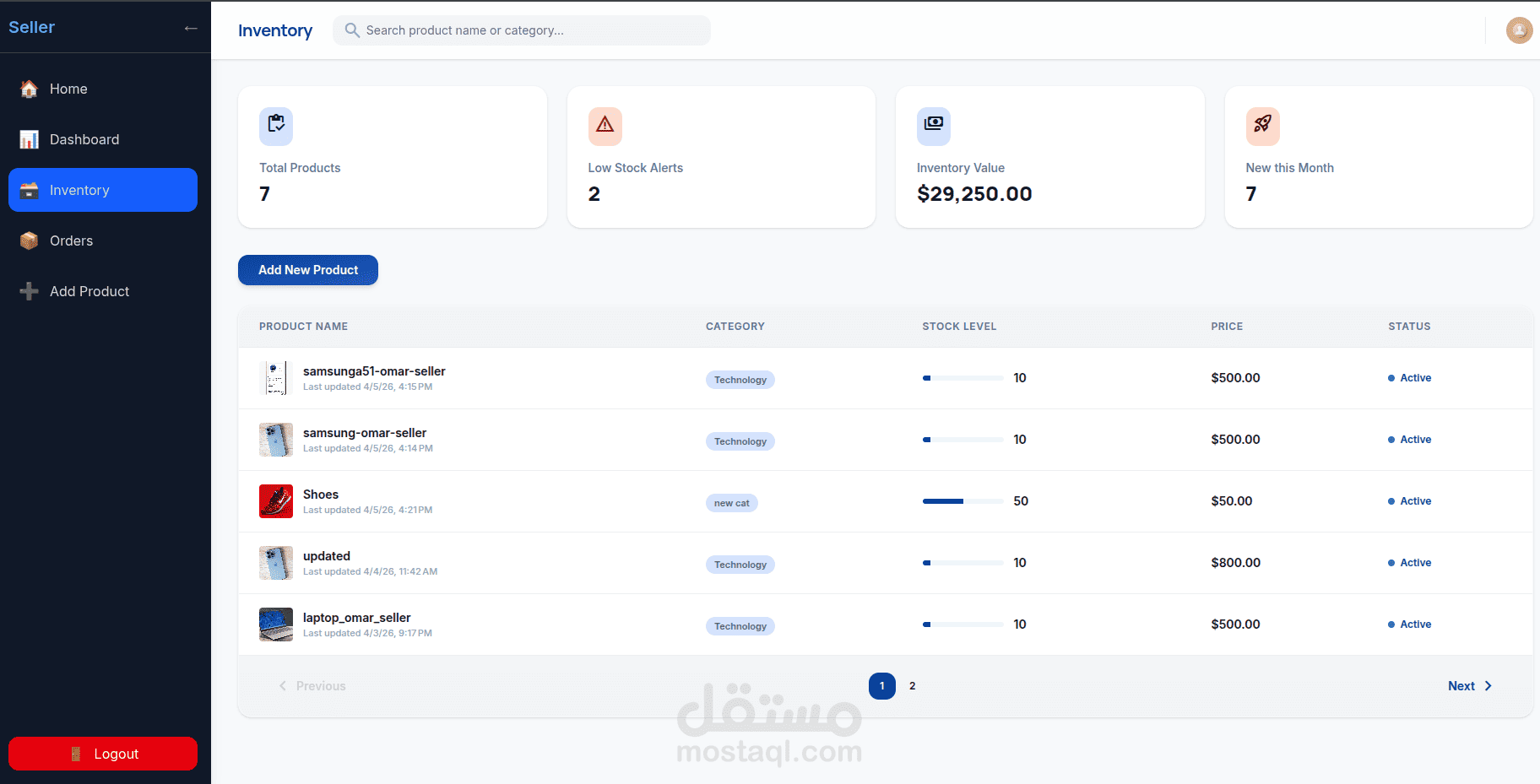
Task: Click the search magnifier icon
Action: (352, 30)
